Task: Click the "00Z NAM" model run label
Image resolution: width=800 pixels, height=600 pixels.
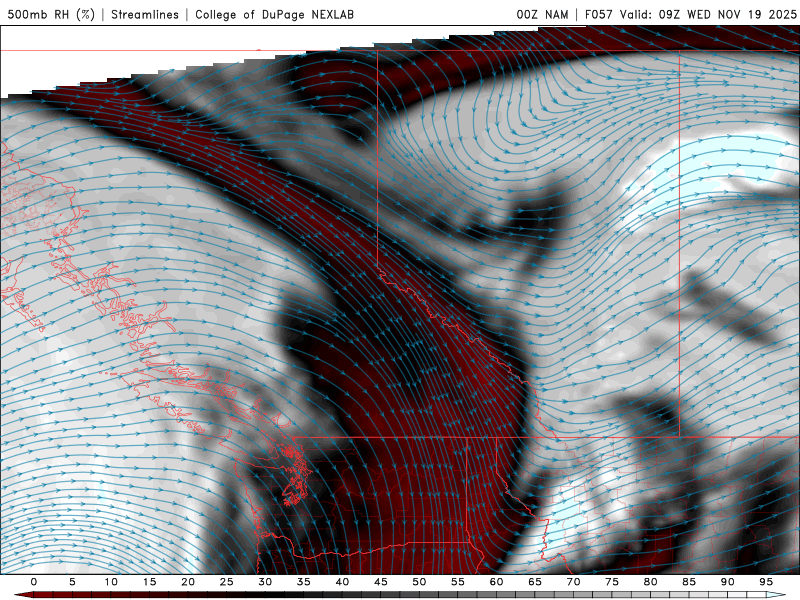Action: 542,14
